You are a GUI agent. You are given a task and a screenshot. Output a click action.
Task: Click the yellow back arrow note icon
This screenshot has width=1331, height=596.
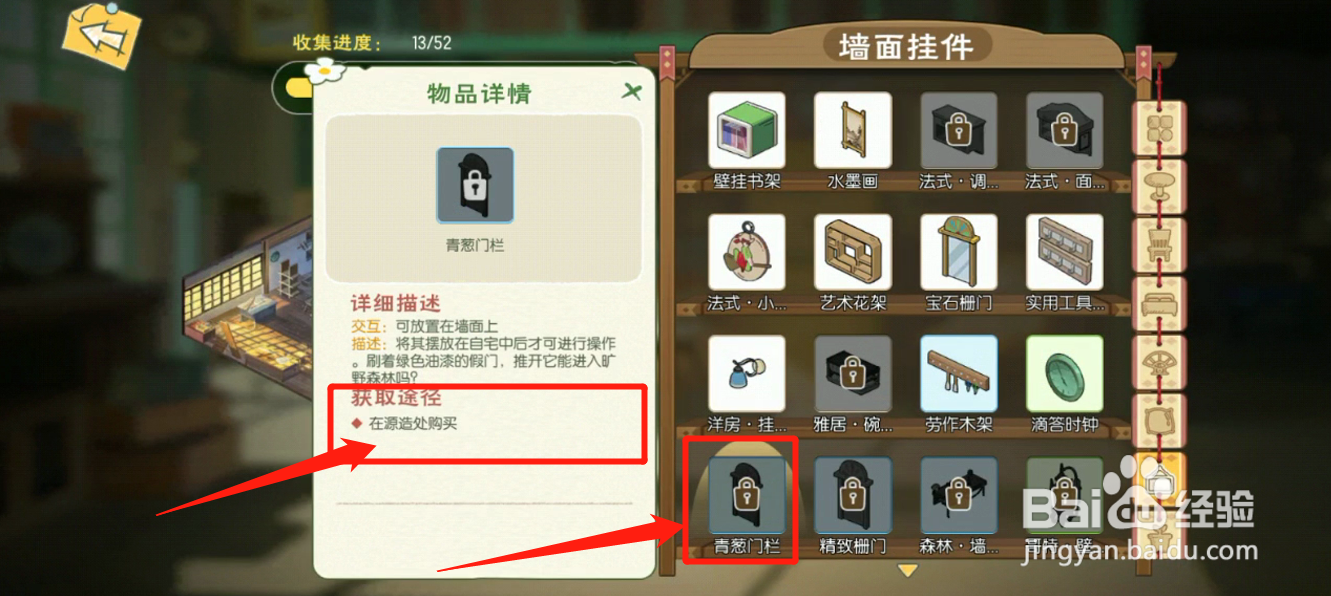[102, 36]
